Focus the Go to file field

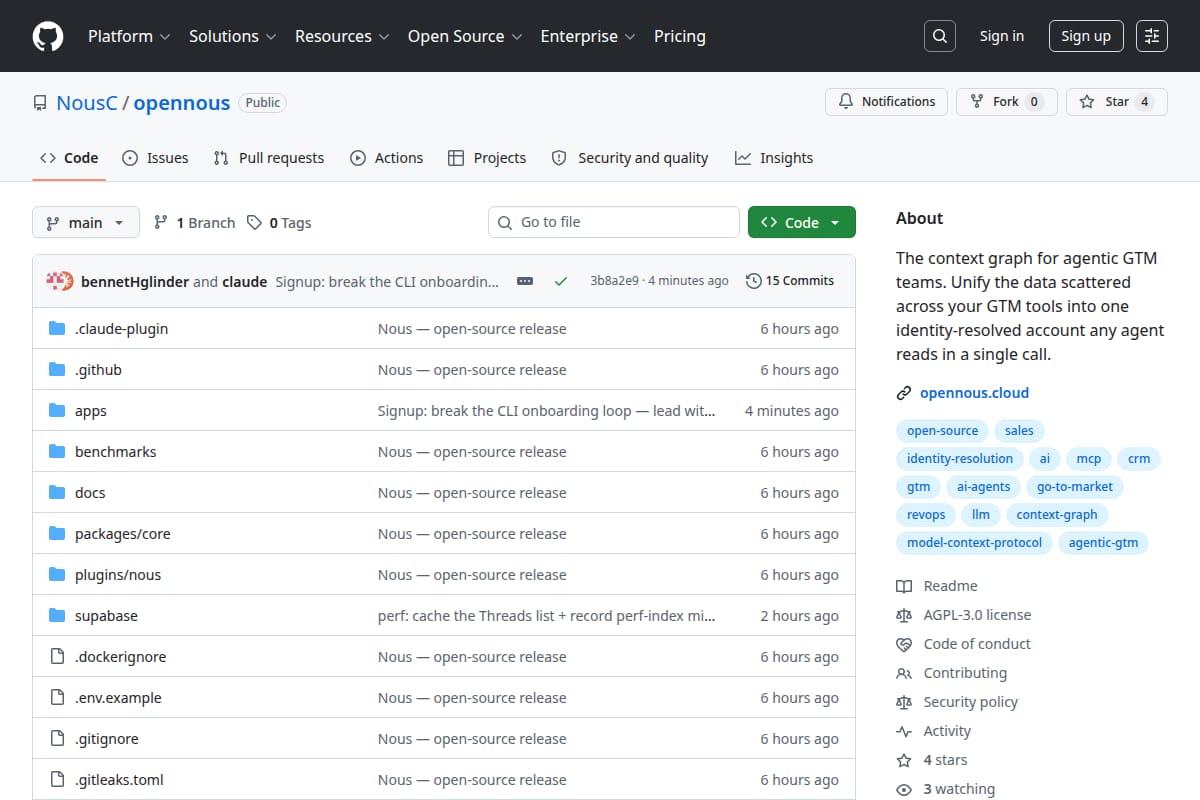pos(614,222)
